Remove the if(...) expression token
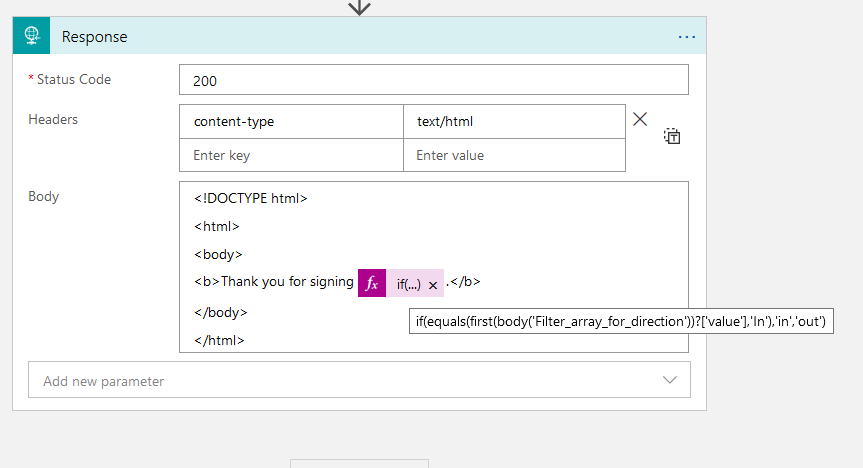 point(433,285)
